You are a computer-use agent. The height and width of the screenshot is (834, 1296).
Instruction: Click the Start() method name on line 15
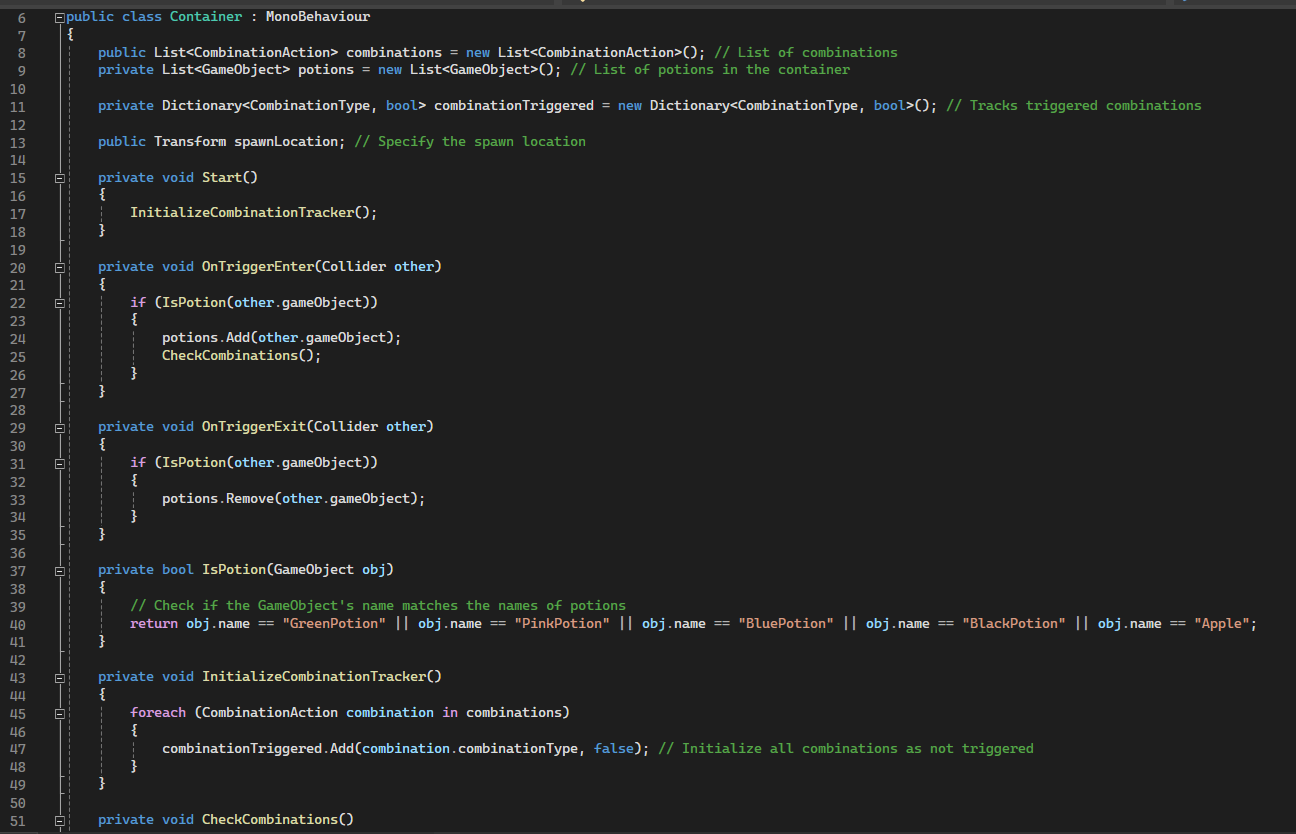tap(222, 177)
